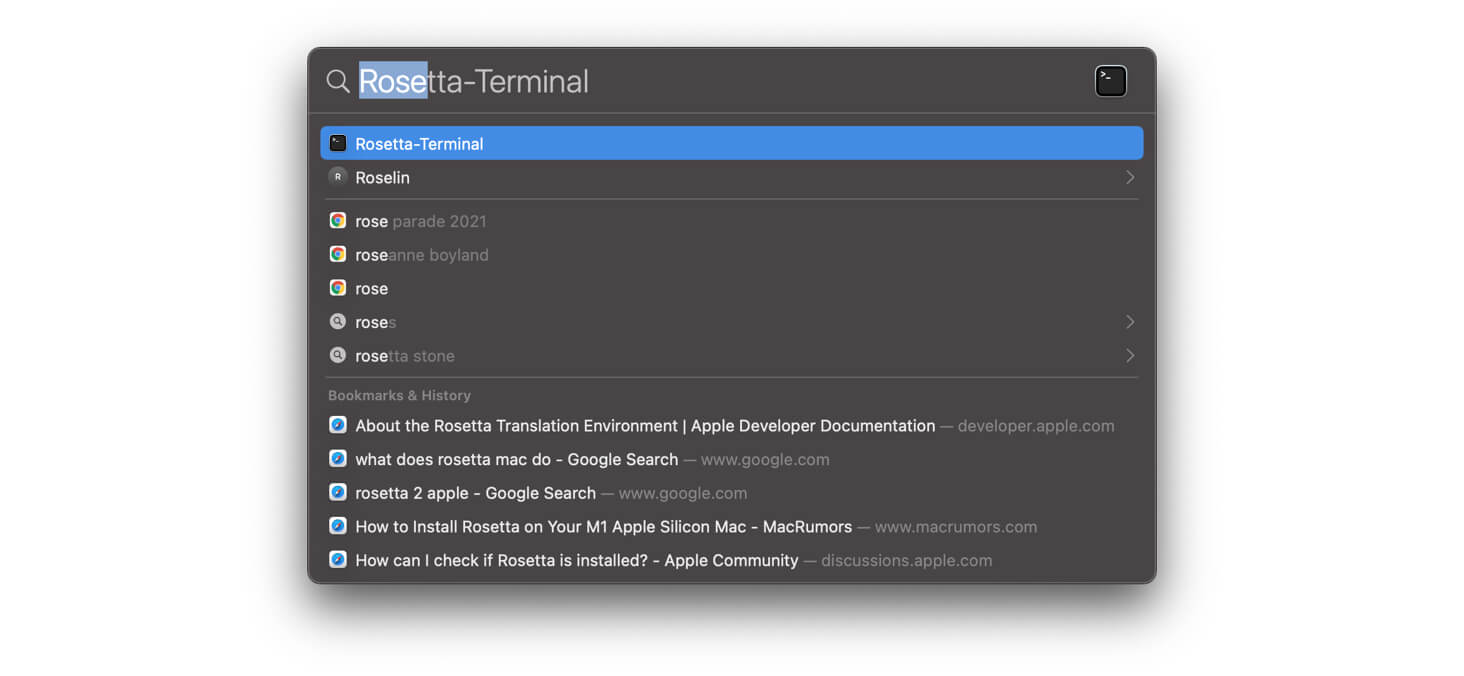
Task: Click the Safari icon beside the Rosetta Translation Environment result
Action: tap(337, 424)
